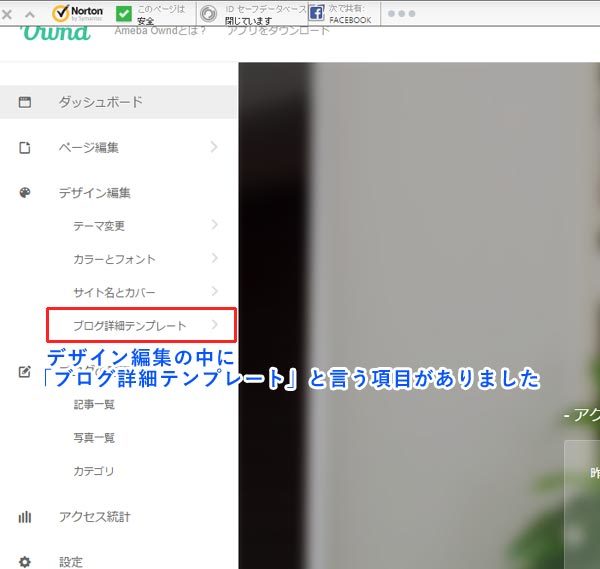Expand chevron beside カラーとフォント
This screenshot has height=569, width=600.
point(215,258)
